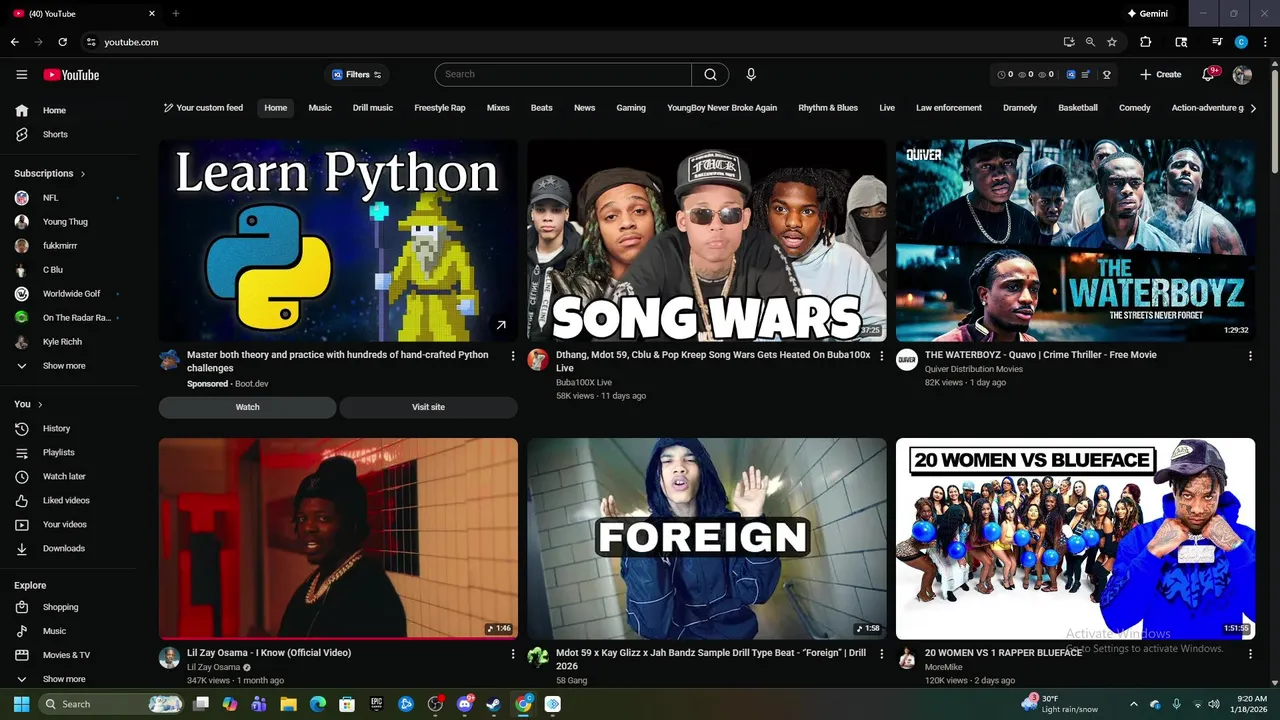Click the YouTube logo
Image resolution: width=1280 pixels, height=720 pixels.
[x=71, y=75]
